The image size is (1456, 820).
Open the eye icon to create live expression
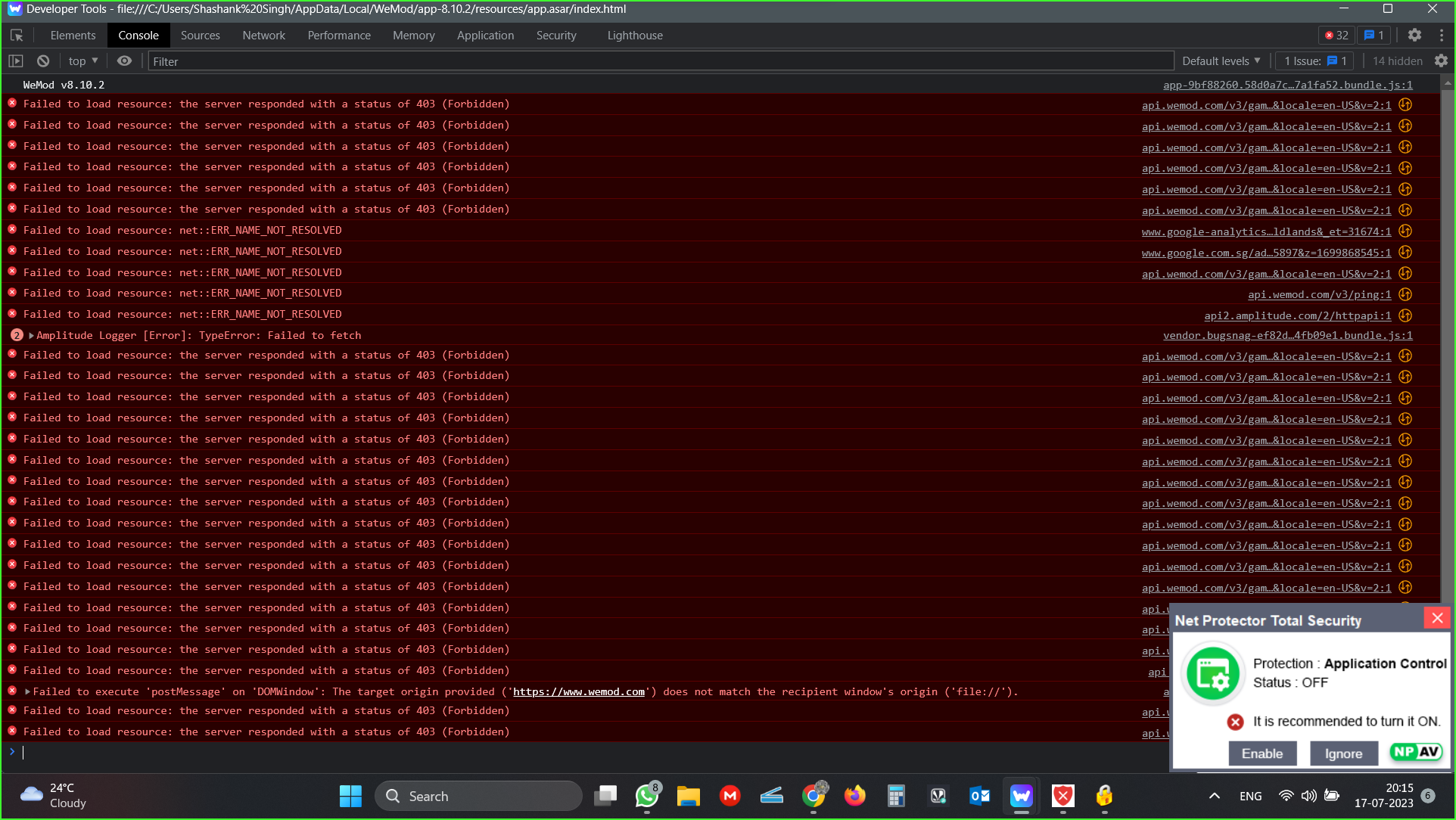125,61
